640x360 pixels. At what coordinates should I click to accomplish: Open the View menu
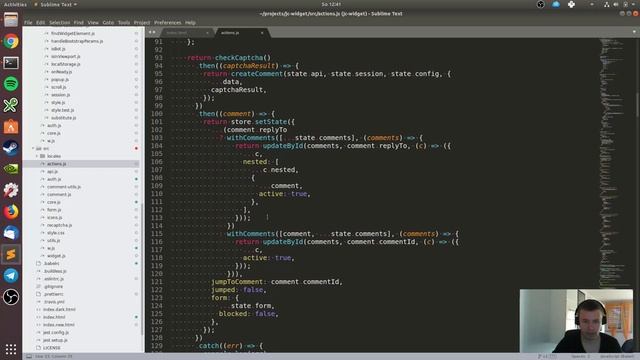[93, 22]
